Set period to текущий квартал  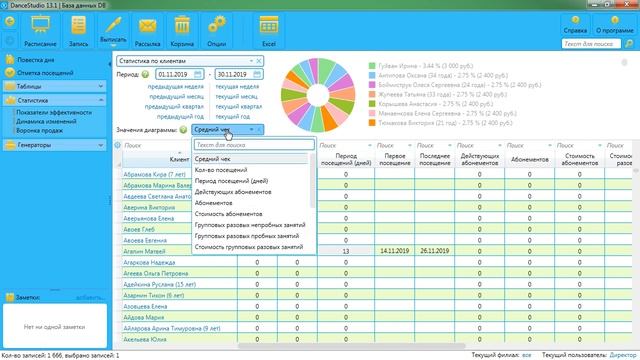(x=239, y=107)
